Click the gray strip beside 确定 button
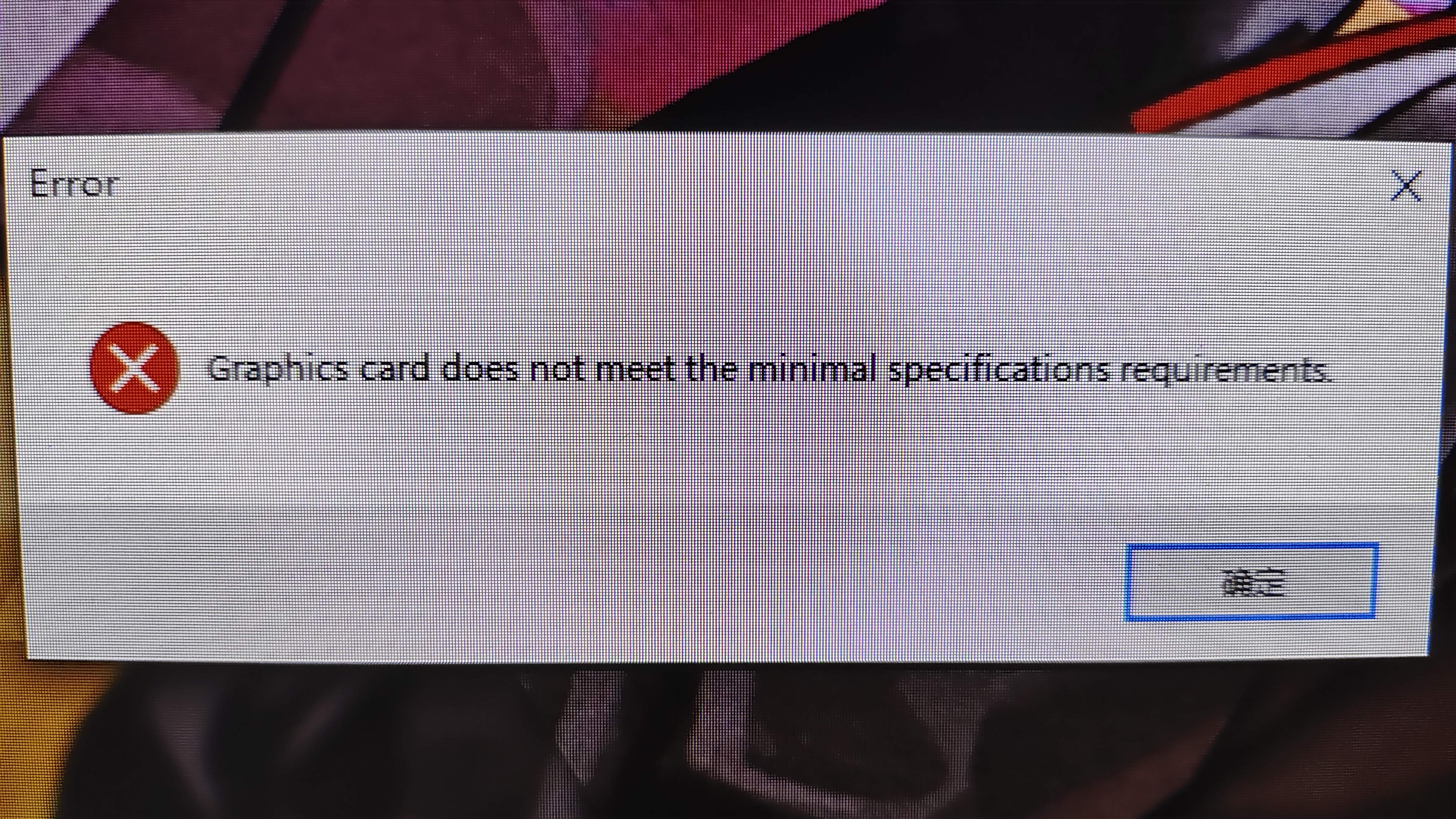The height and width of the screenshot is (819, 1456). pyautogui.click(x=565, y=582)
